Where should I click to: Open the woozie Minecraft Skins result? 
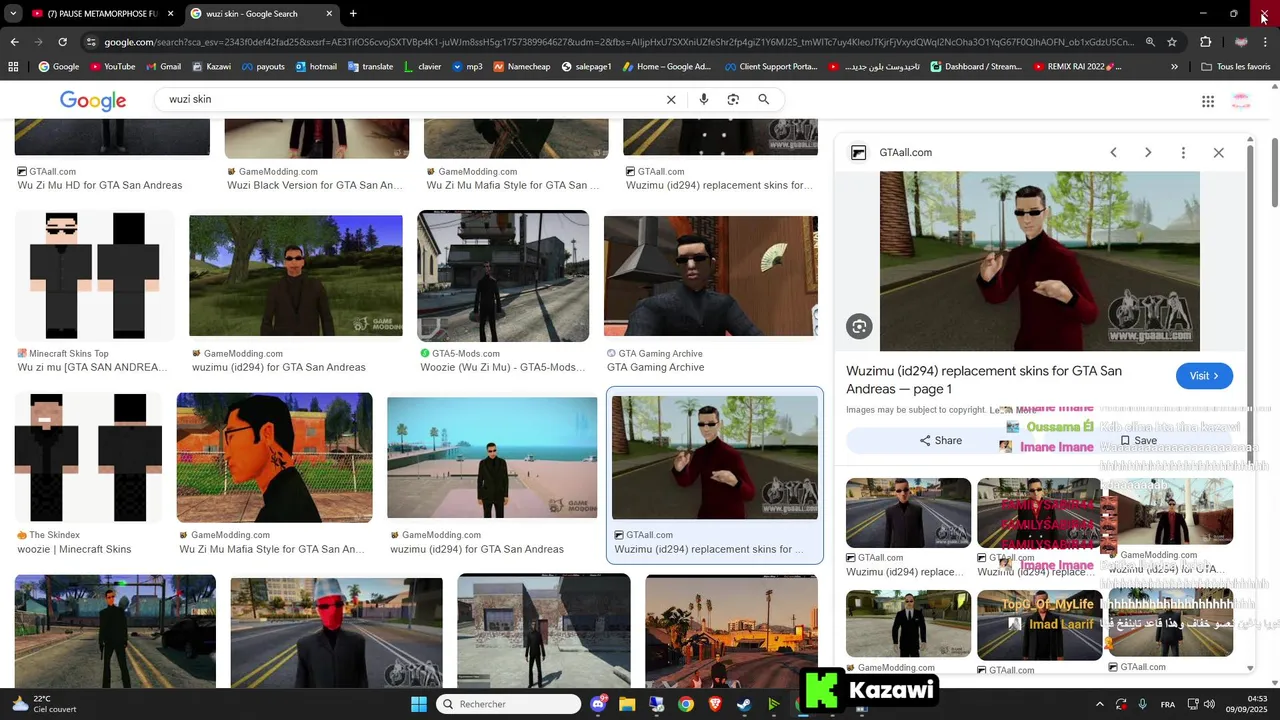tap(74, 549)
